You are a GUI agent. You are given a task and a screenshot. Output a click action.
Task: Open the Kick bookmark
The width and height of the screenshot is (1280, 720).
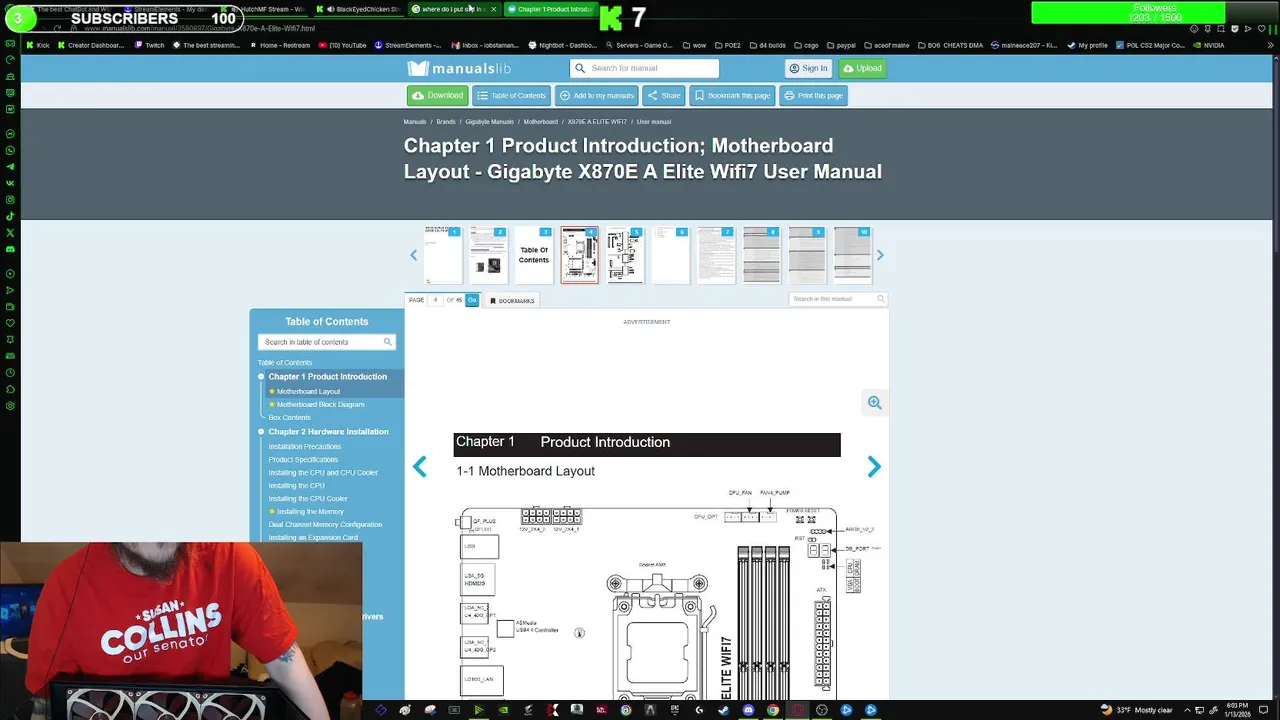(x=38, y=45)
